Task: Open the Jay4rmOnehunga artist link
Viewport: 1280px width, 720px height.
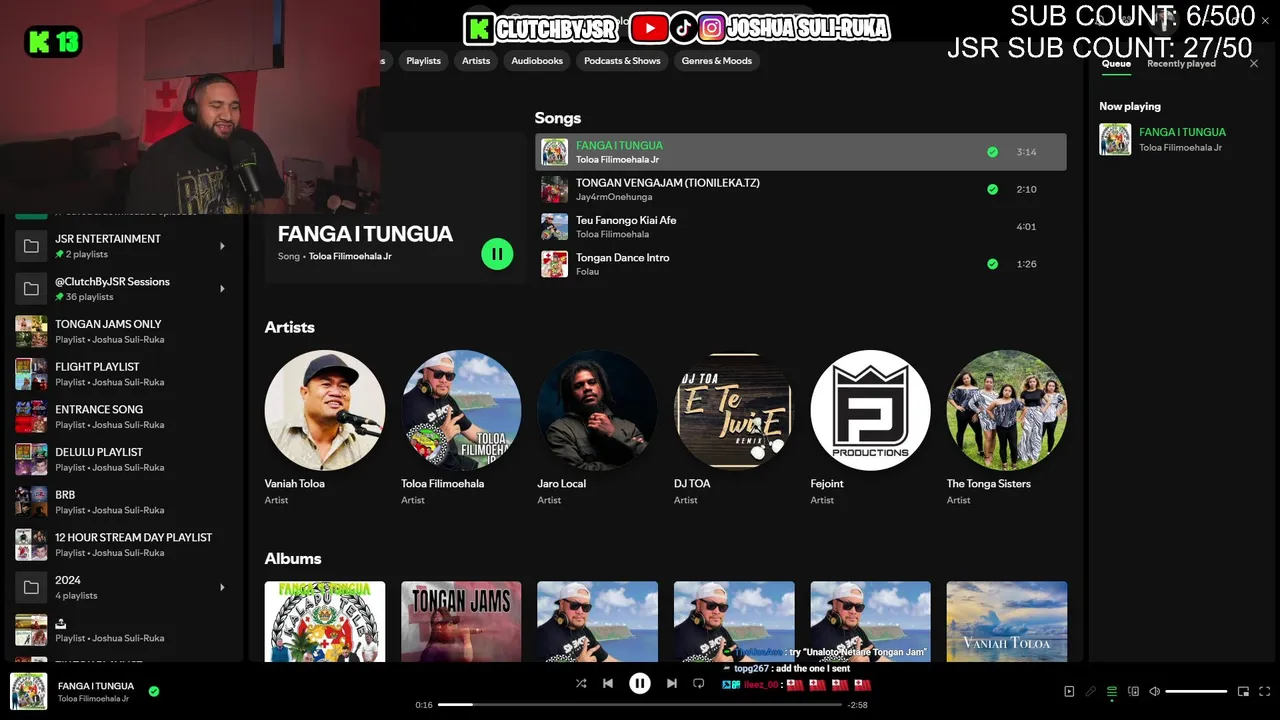Action: tap(614, 197)
